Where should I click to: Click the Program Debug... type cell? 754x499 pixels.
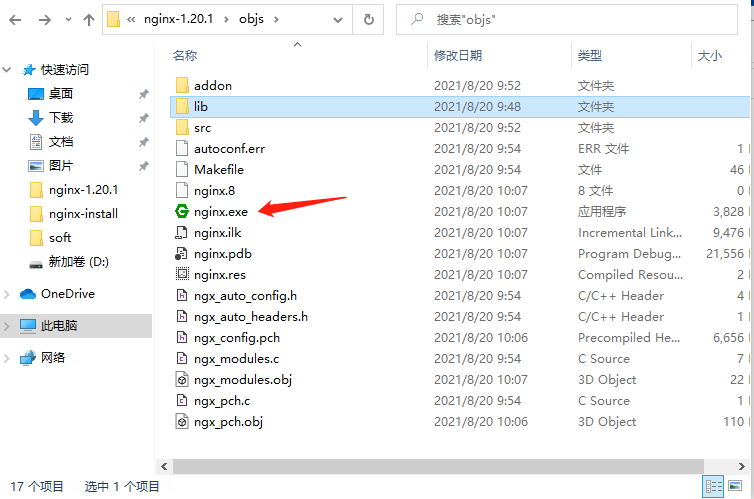pos(629,254)
